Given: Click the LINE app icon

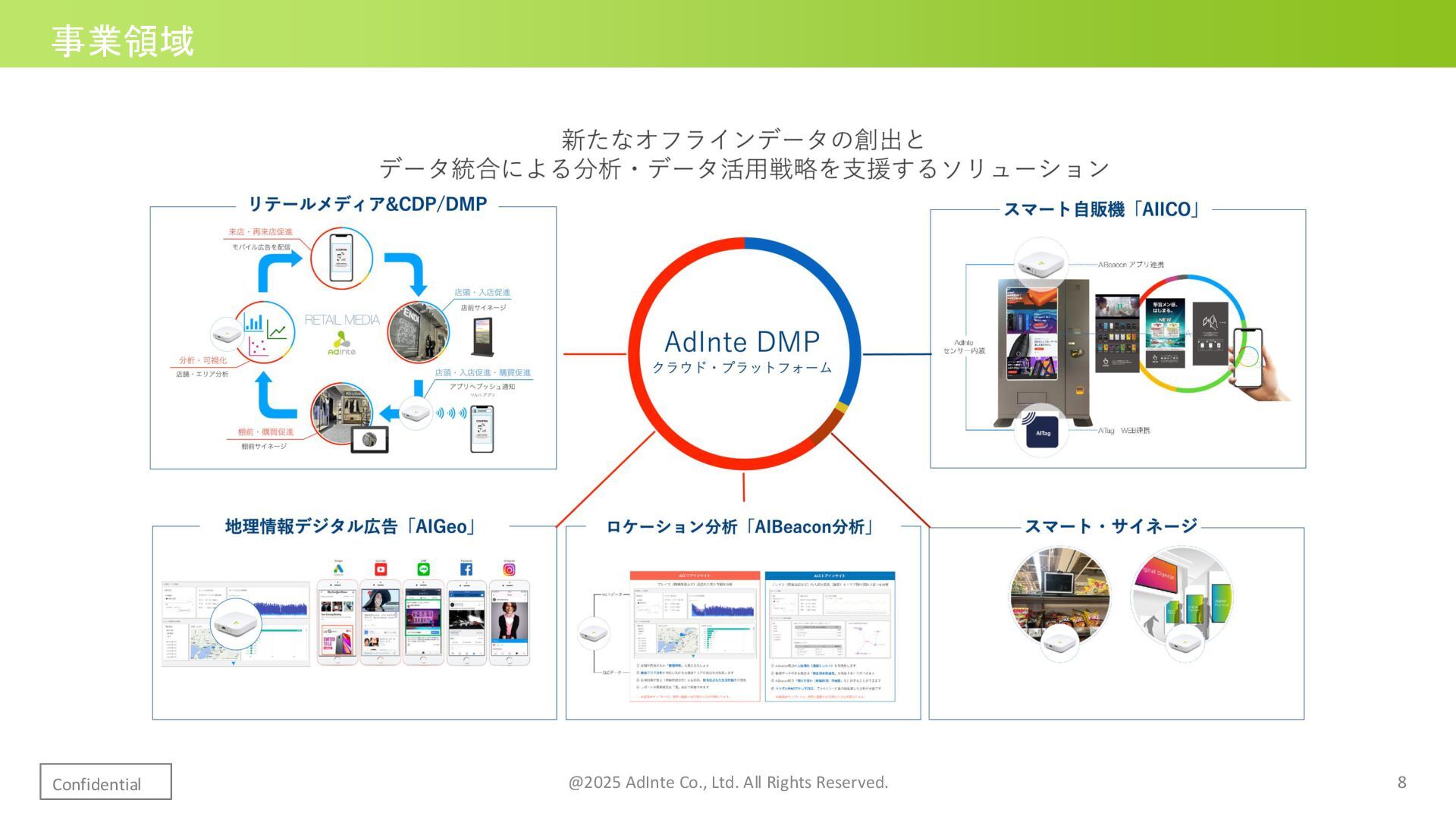Looking at the screenshot, I should pyautogui.click(x=423, y=569).
